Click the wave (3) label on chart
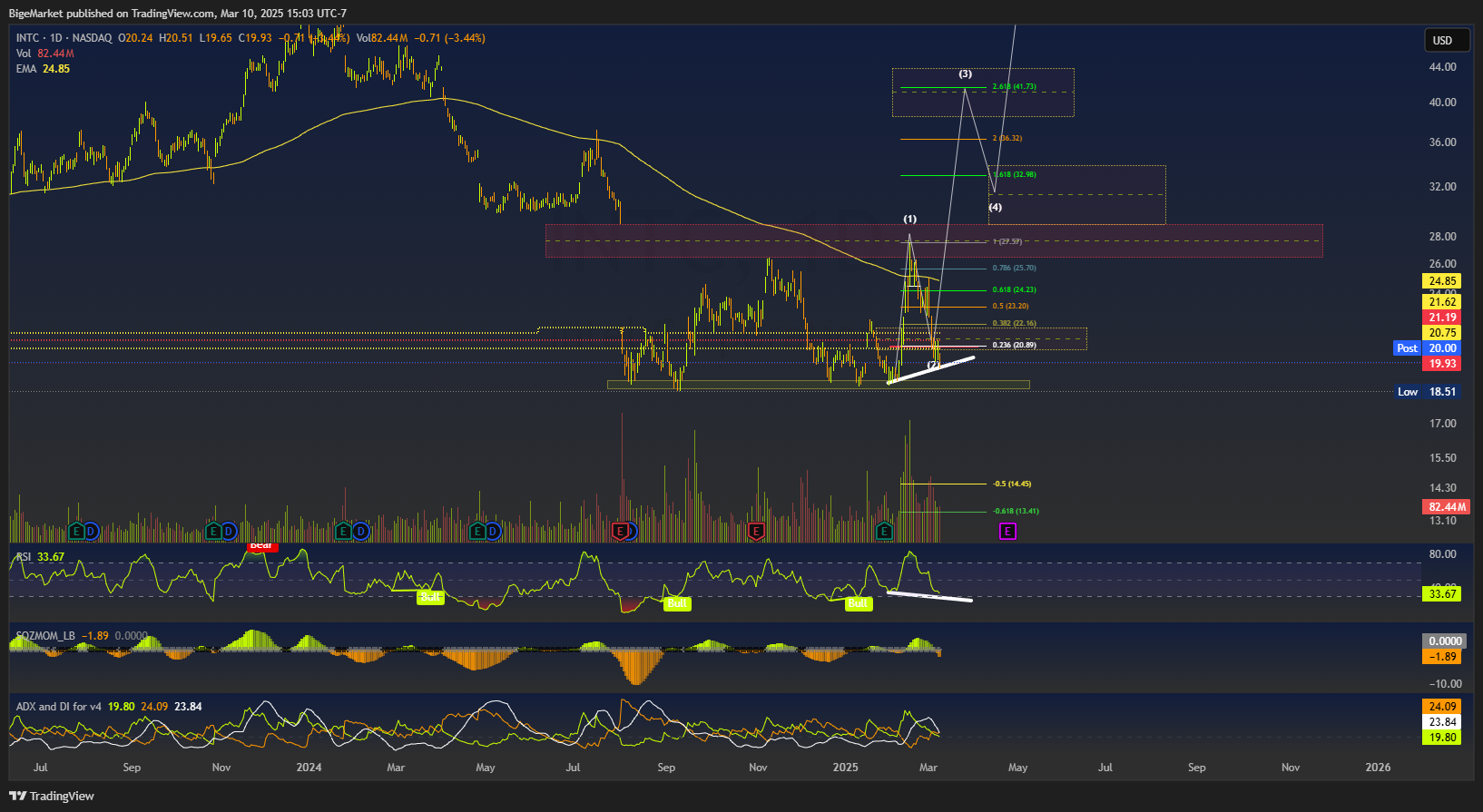This screenshot has height=812, width=1483. [x=966, y=74]
